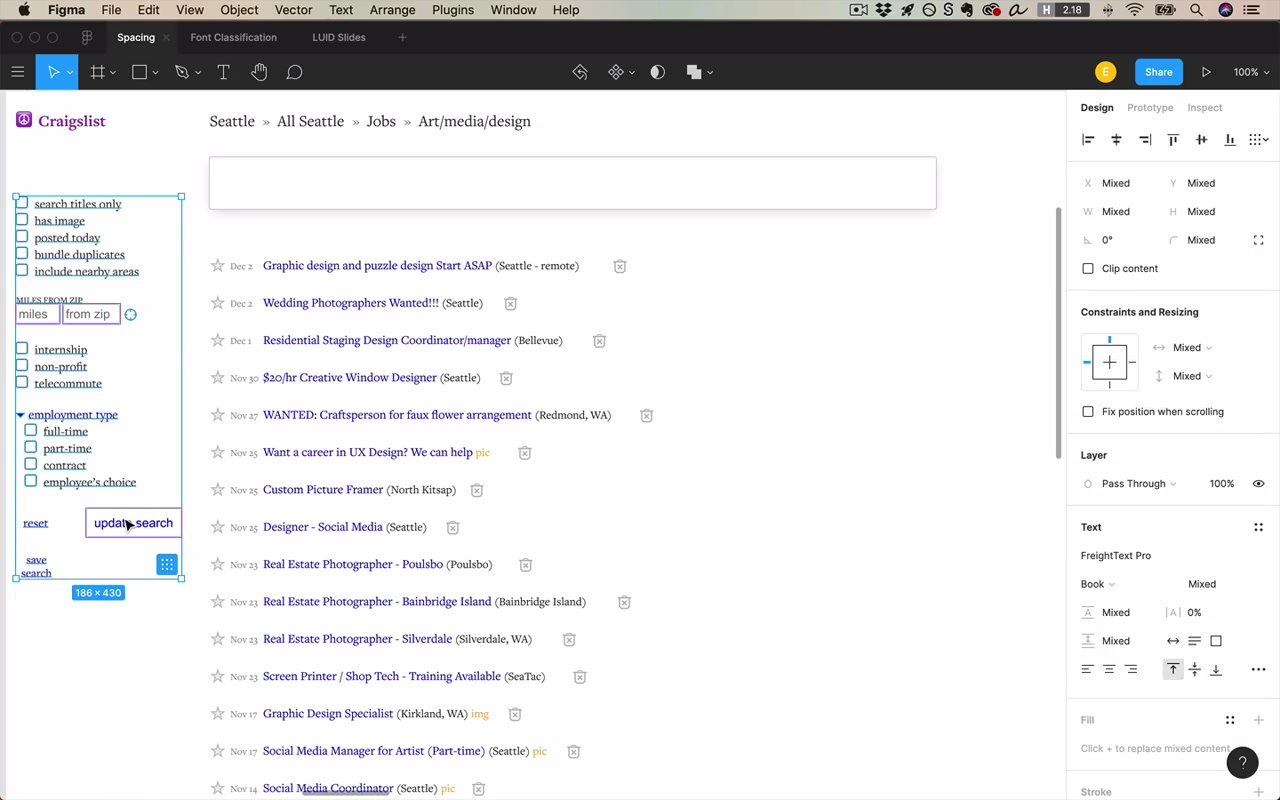This screenshot has width=1280, height=800.
Task: Click the Align top icon
Action: click(1173, 140)
